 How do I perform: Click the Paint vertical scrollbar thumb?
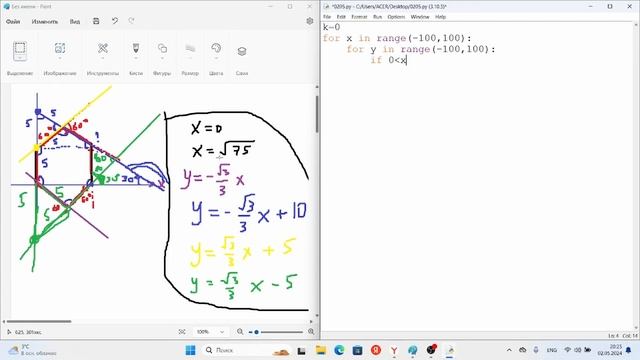point(317,114)
